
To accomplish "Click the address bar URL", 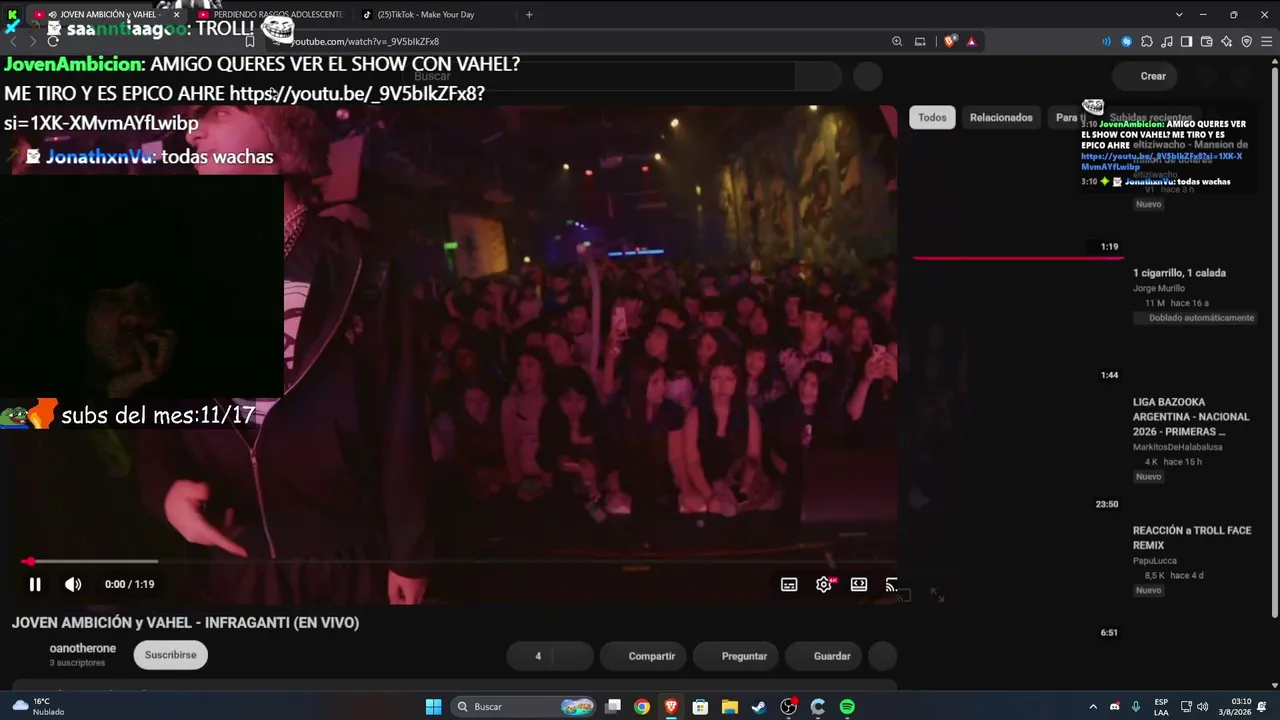I will click(364, 41).
